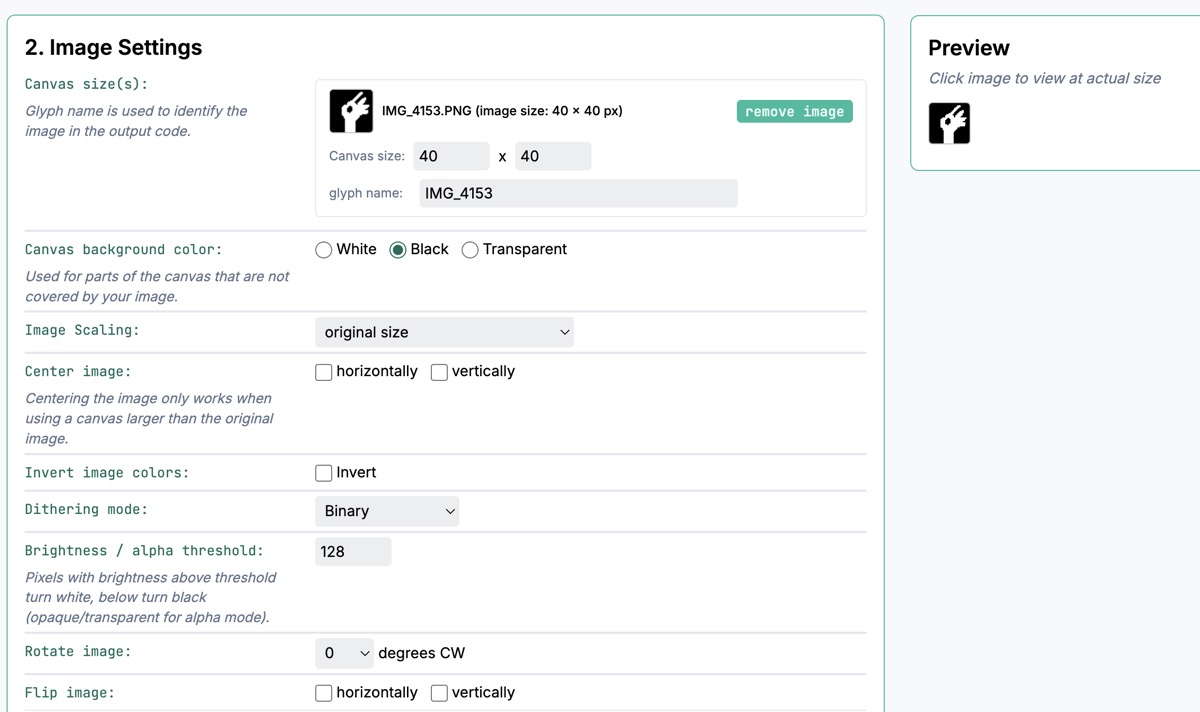Image resolution: width=1200 pixels, height=712 pixels.
Task: Open the preview image at actual size
Action: (x=949, y=123)
